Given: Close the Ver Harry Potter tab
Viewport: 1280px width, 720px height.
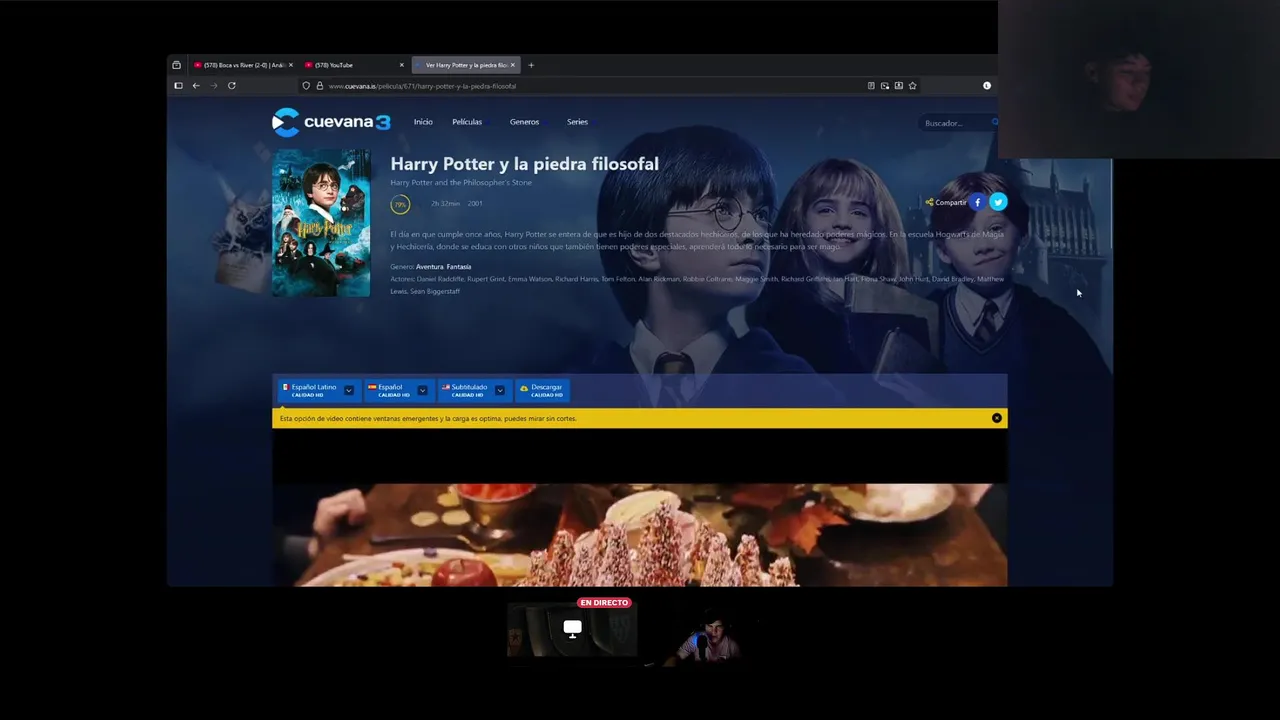Looking at the screenshot, I should click(513, 65).
